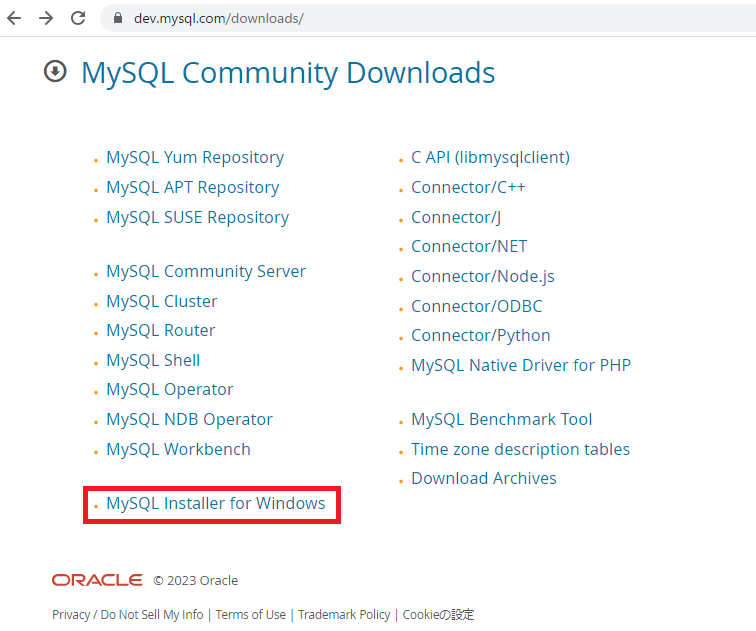This screenshot has height=631, width=756.
Task: Open Download Archives
Action: point(484,479)
